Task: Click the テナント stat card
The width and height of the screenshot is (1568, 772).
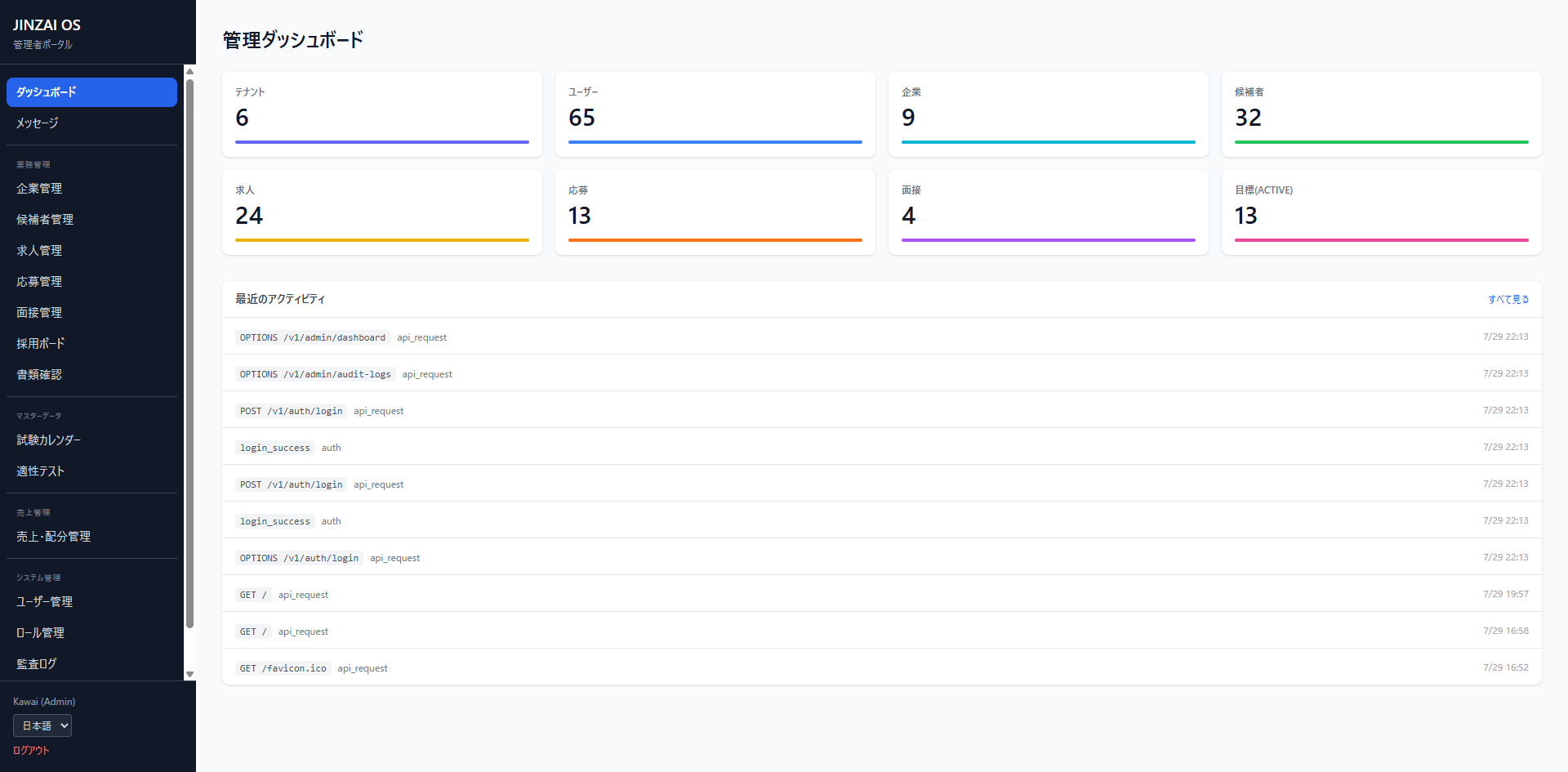Action: pos(382,114)
